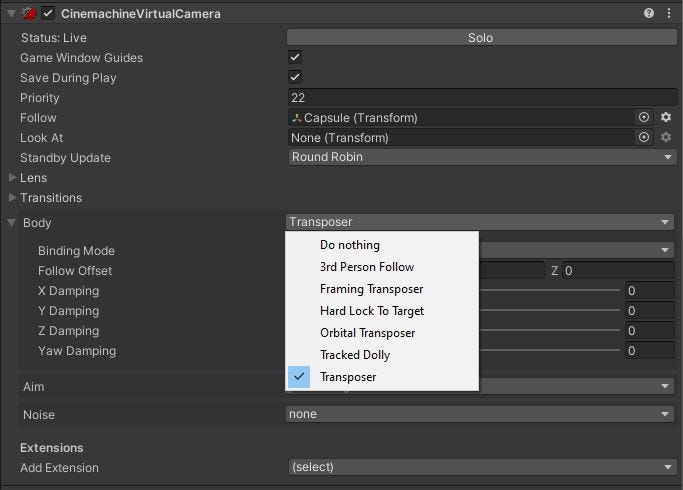Open the Body Transposer dropdown
Viewport: 683px width, 490px height.
click(480, 222)
